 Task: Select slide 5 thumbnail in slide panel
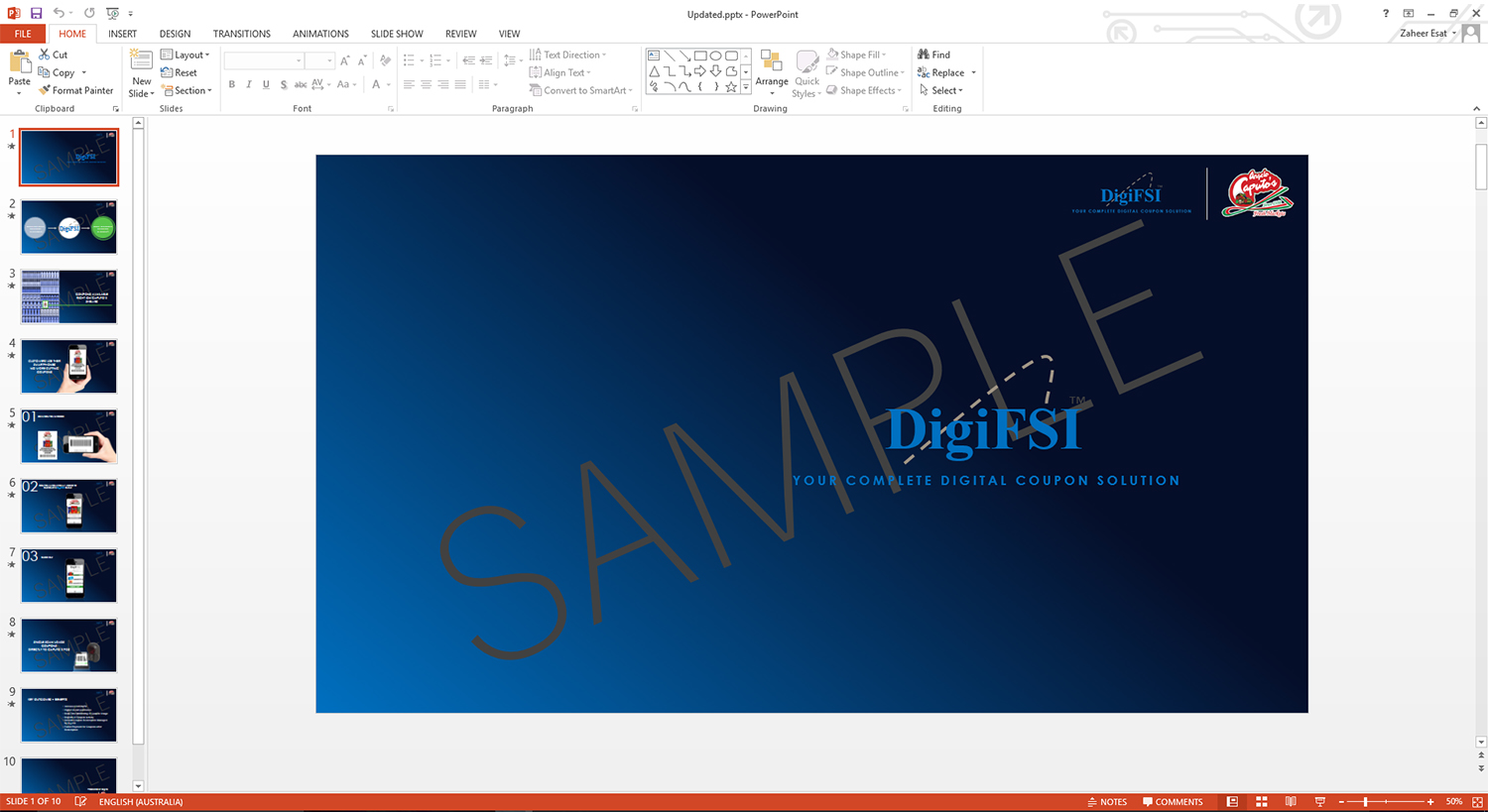[68, 435]
